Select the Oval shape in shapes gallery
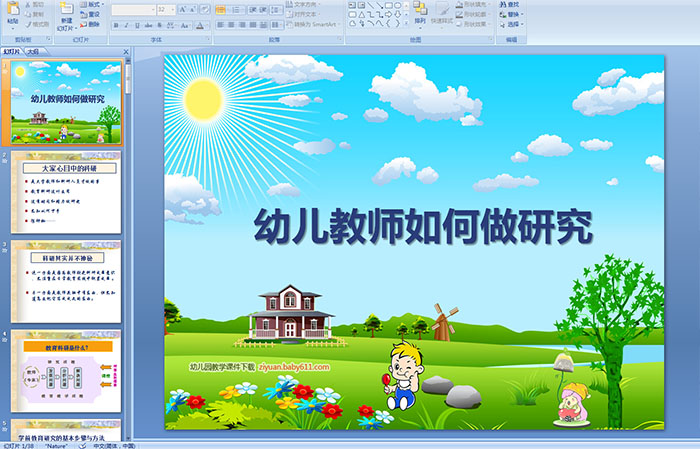This screenshot has height=449, width=700. (397, 5)
